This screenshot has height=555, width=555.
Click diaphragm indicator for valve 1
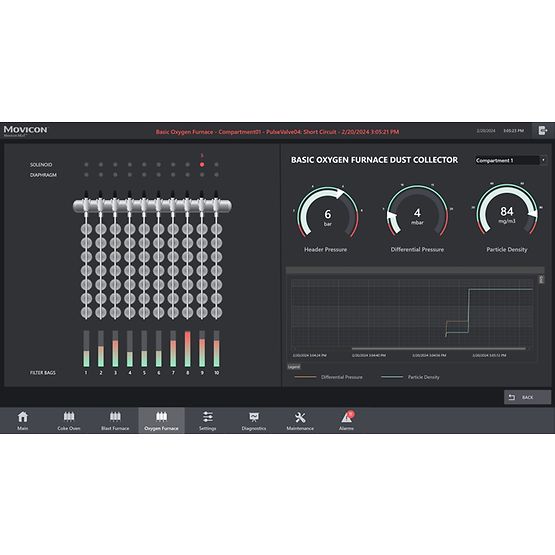[x=86, y=175]
